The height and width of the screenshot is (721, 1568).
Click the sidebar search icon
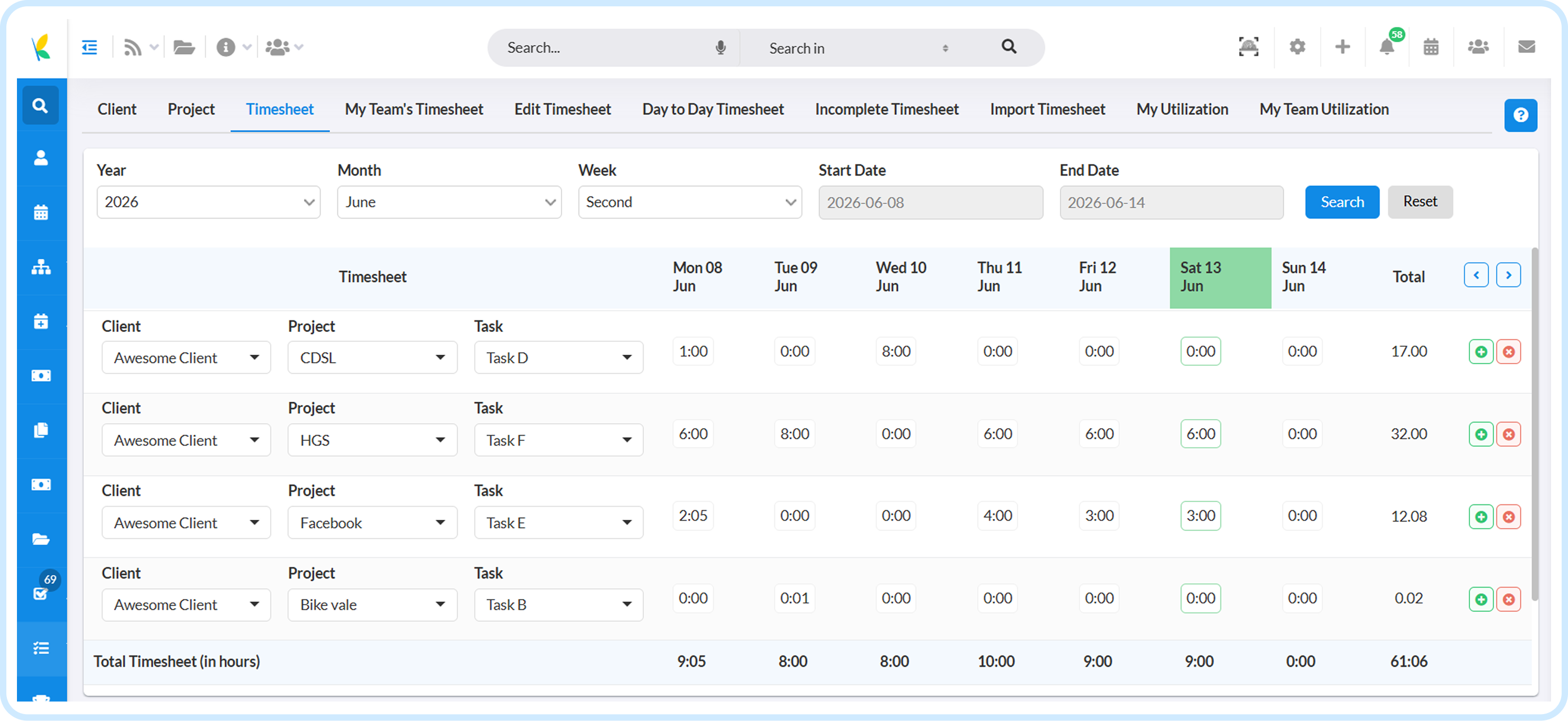40,105
